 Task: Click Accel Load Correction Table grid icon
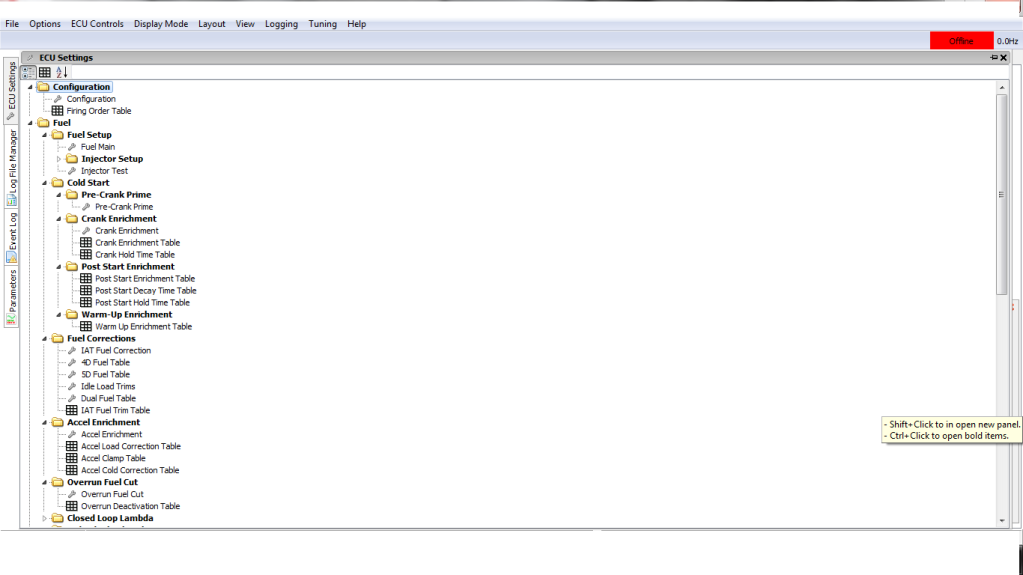(72, 446)
